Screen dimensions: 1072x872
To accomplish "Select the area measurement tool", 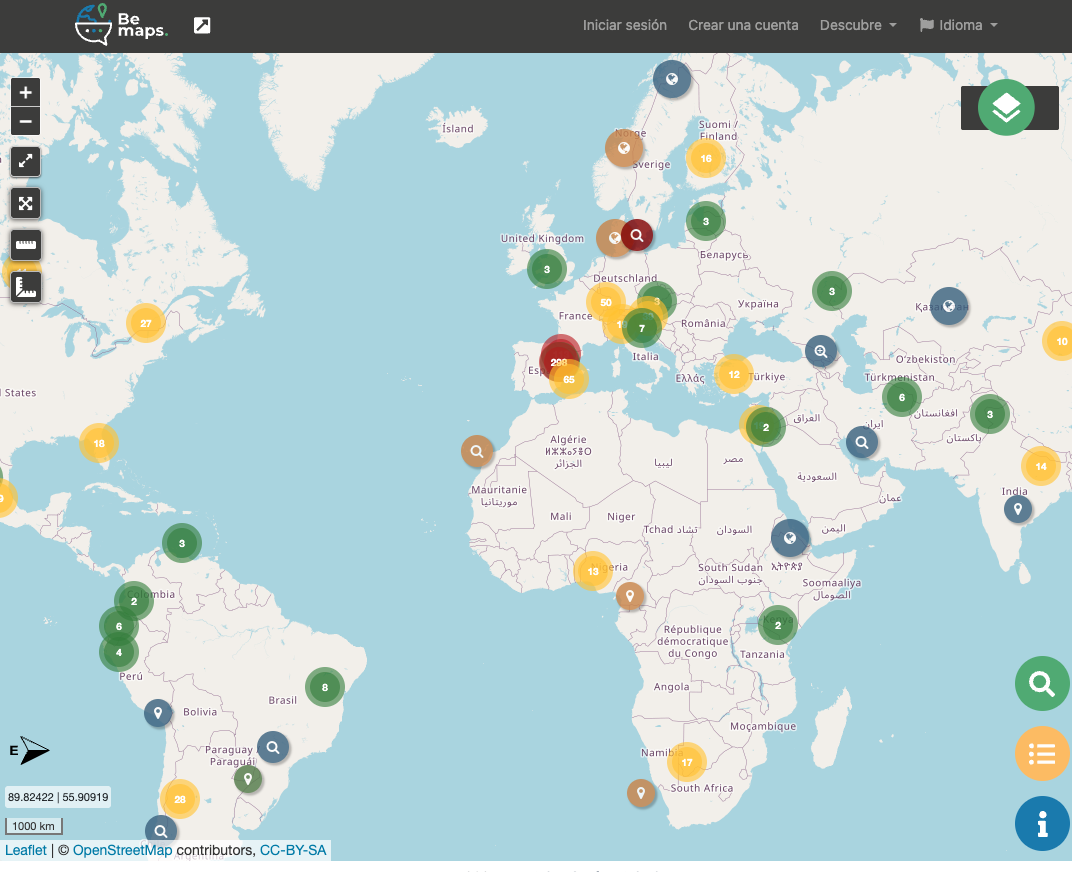I will click(26, 288).
